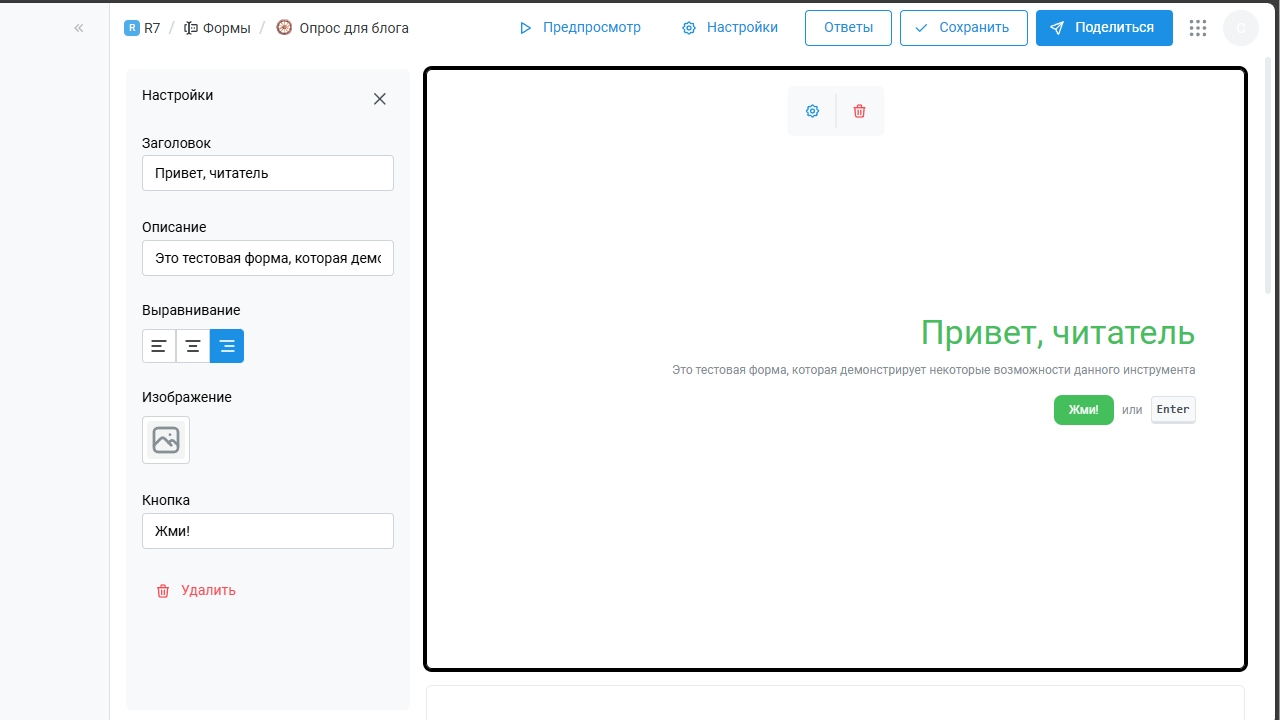Viewport: 1280px width, 720px height.
Task: Set alignment to left
Action: click(159, 346)
